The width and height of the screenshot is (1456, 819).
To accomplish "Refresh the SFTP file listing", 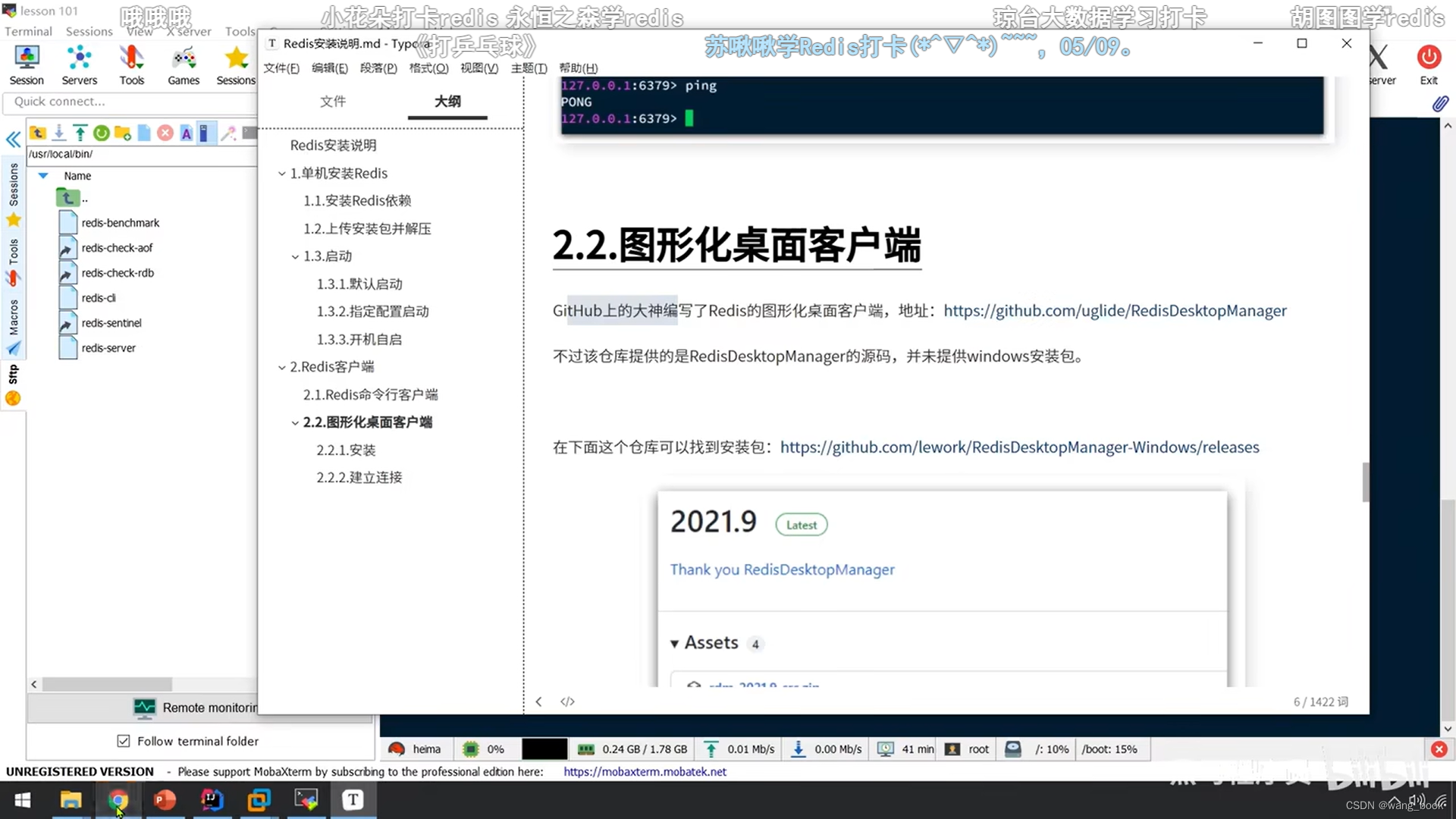I will pos(101,133).
